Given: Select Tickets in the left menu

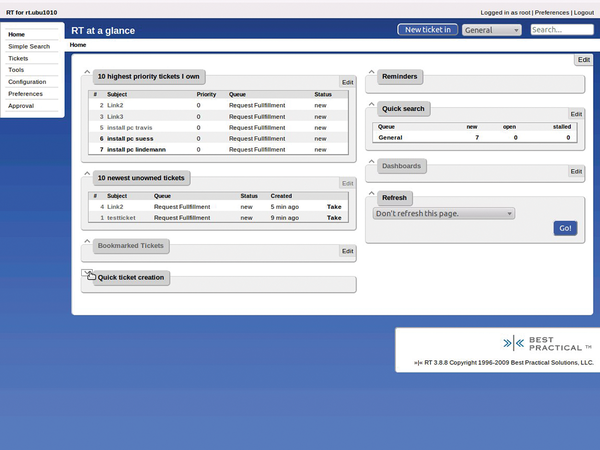Looking at the screenshot, I should (x=18, y=58).
